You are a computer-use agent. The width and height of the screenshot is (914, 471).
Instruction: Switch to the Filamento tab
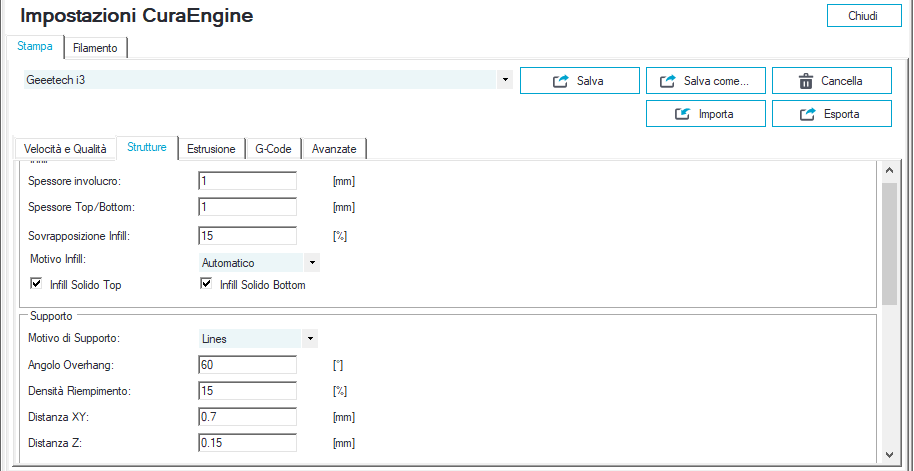pos(95,48)
